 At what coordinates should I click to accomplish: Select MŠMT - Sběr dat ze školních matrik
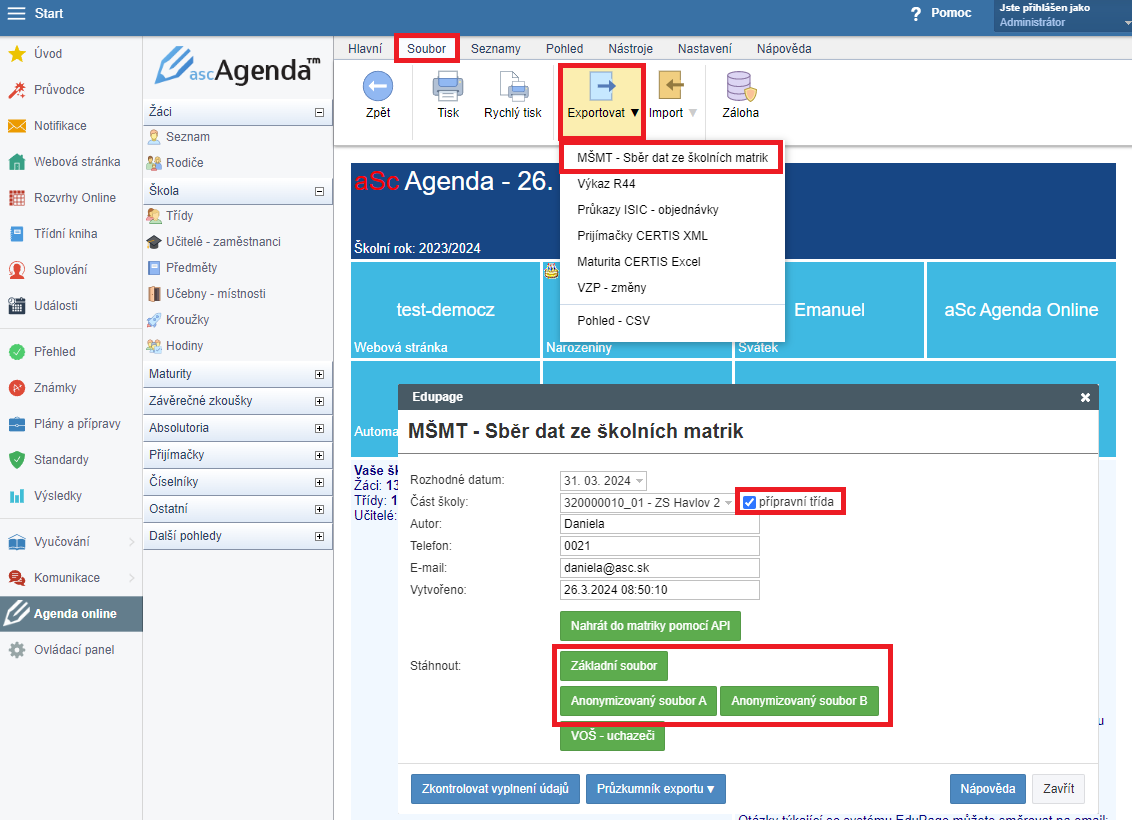coord(672,157)
